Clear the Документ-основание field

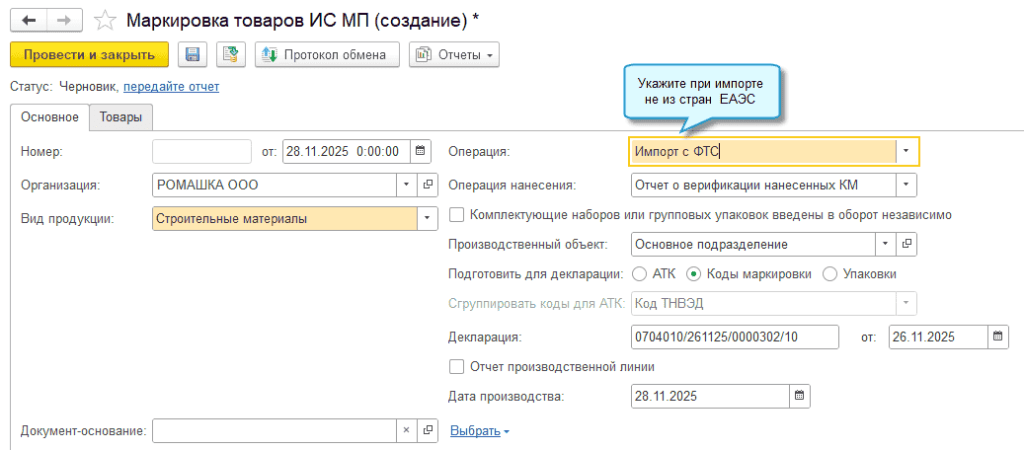[x=406, y=430]
